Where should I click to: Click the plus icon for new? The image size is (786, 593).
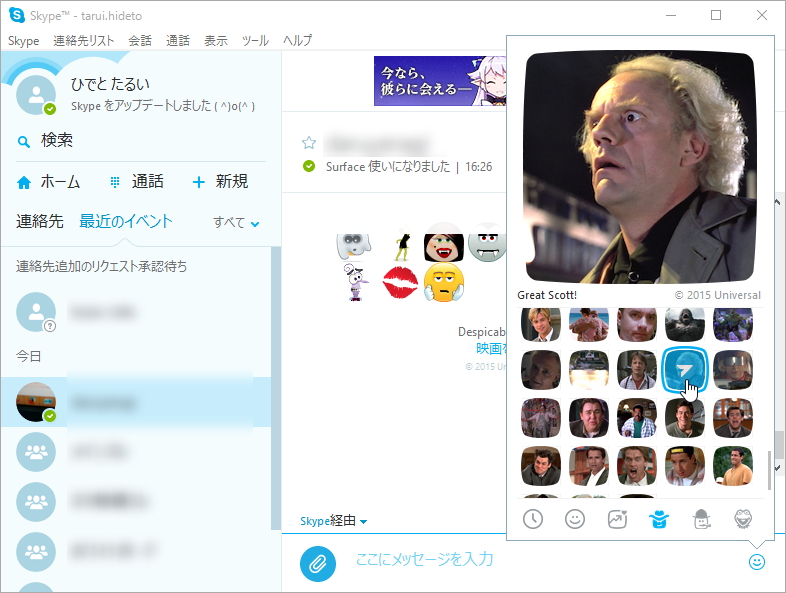(199, 182)
